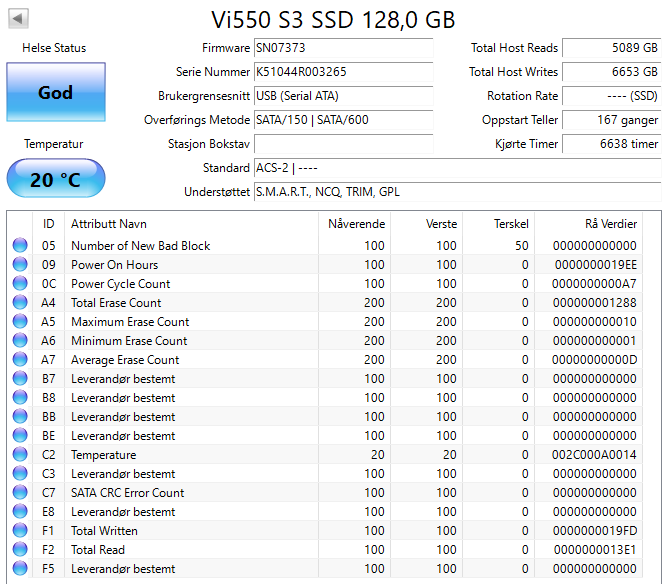669x584 pixels.
Task: Click status orb in row BB
Action: pos(20,416)
